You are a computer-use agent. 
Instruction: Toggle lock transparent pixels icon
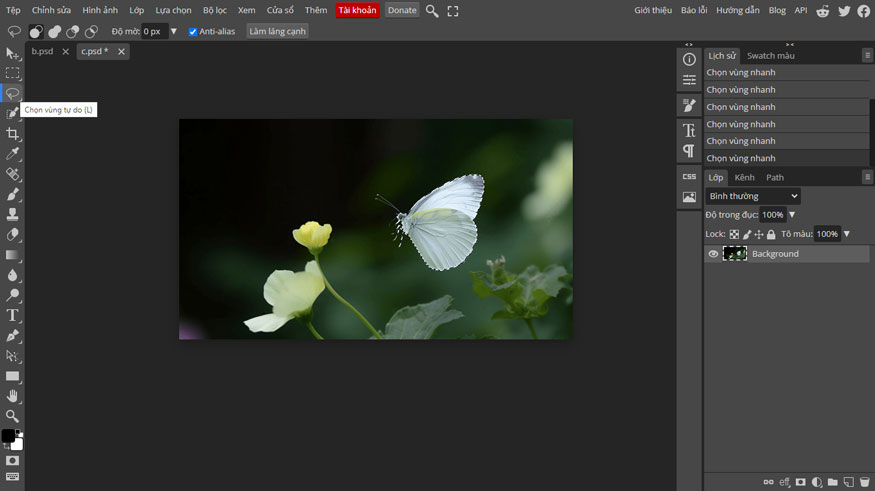[734, 234]
